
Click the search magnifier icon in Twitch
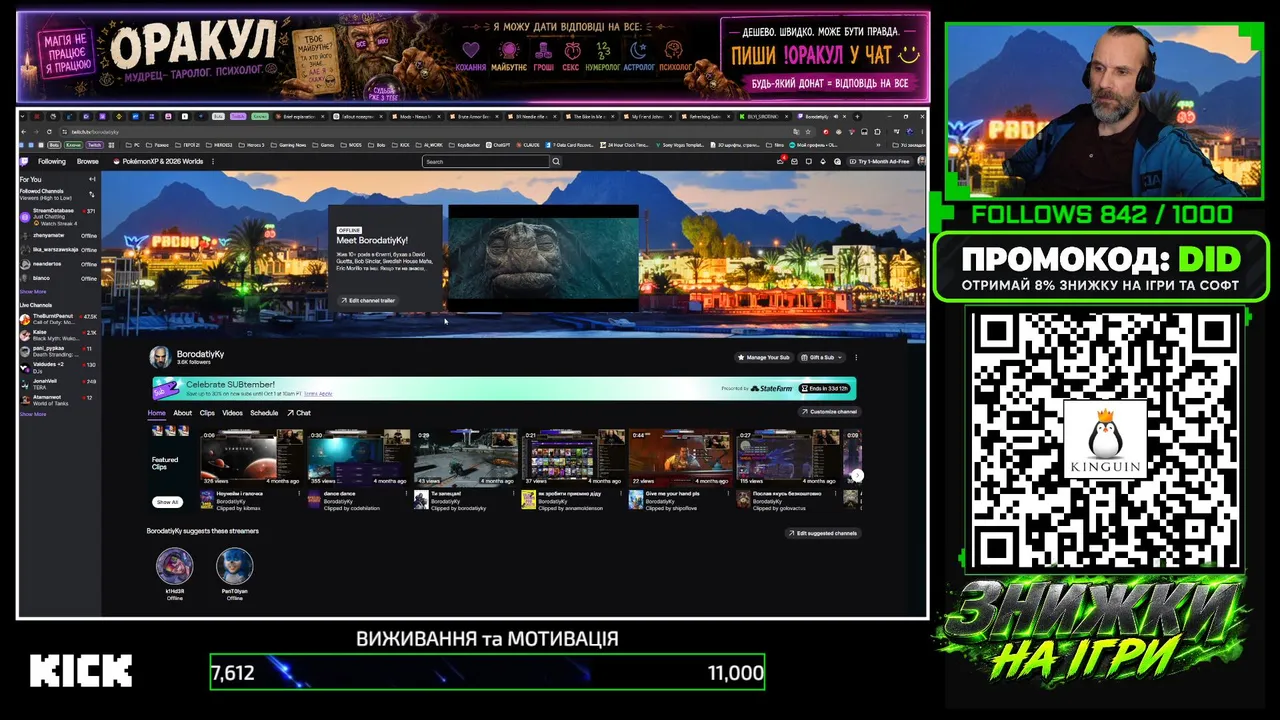[x=557, y=161]
